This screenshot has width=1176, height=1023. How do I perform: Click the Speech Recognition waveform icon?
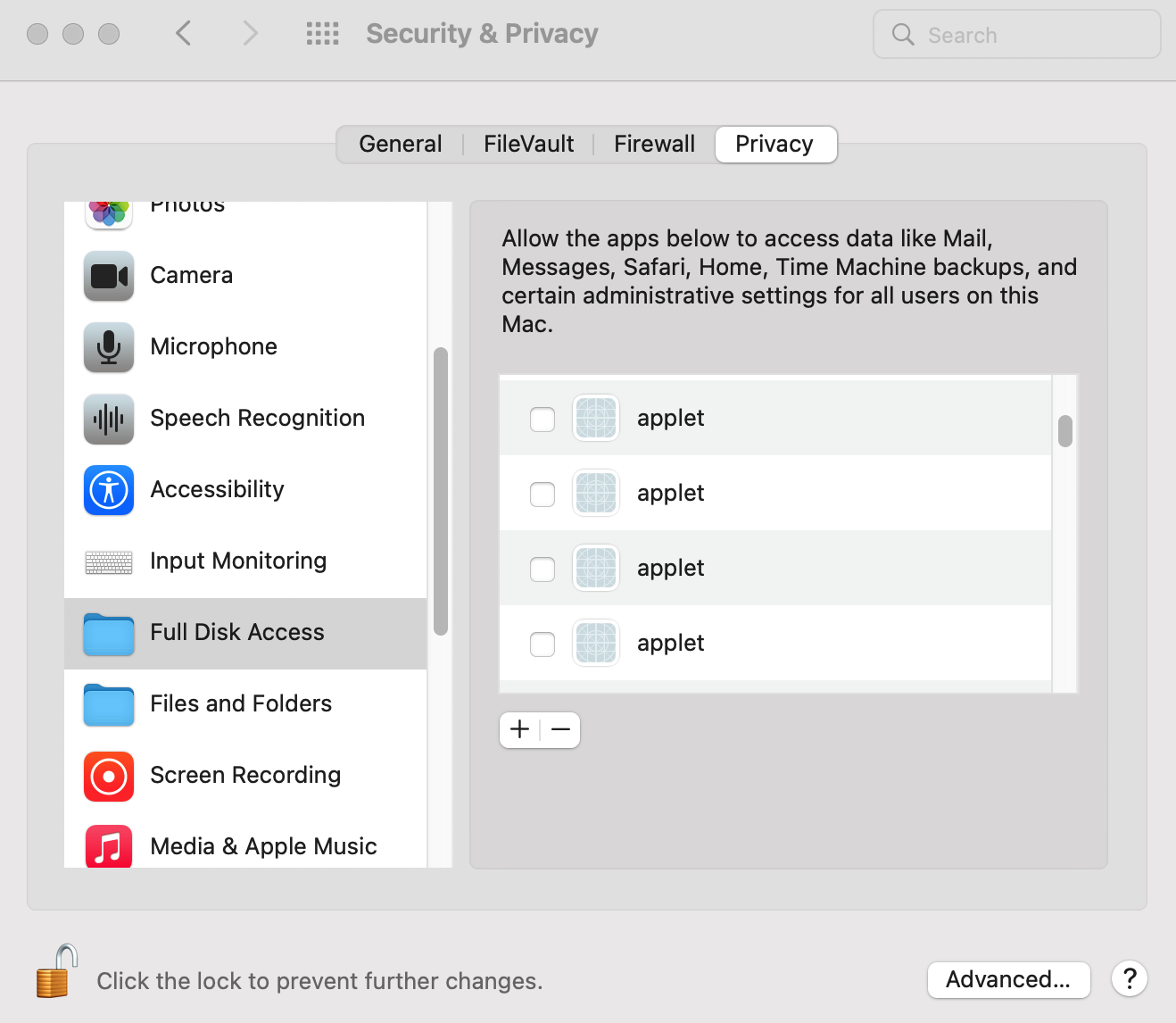(x=108, y=419)
